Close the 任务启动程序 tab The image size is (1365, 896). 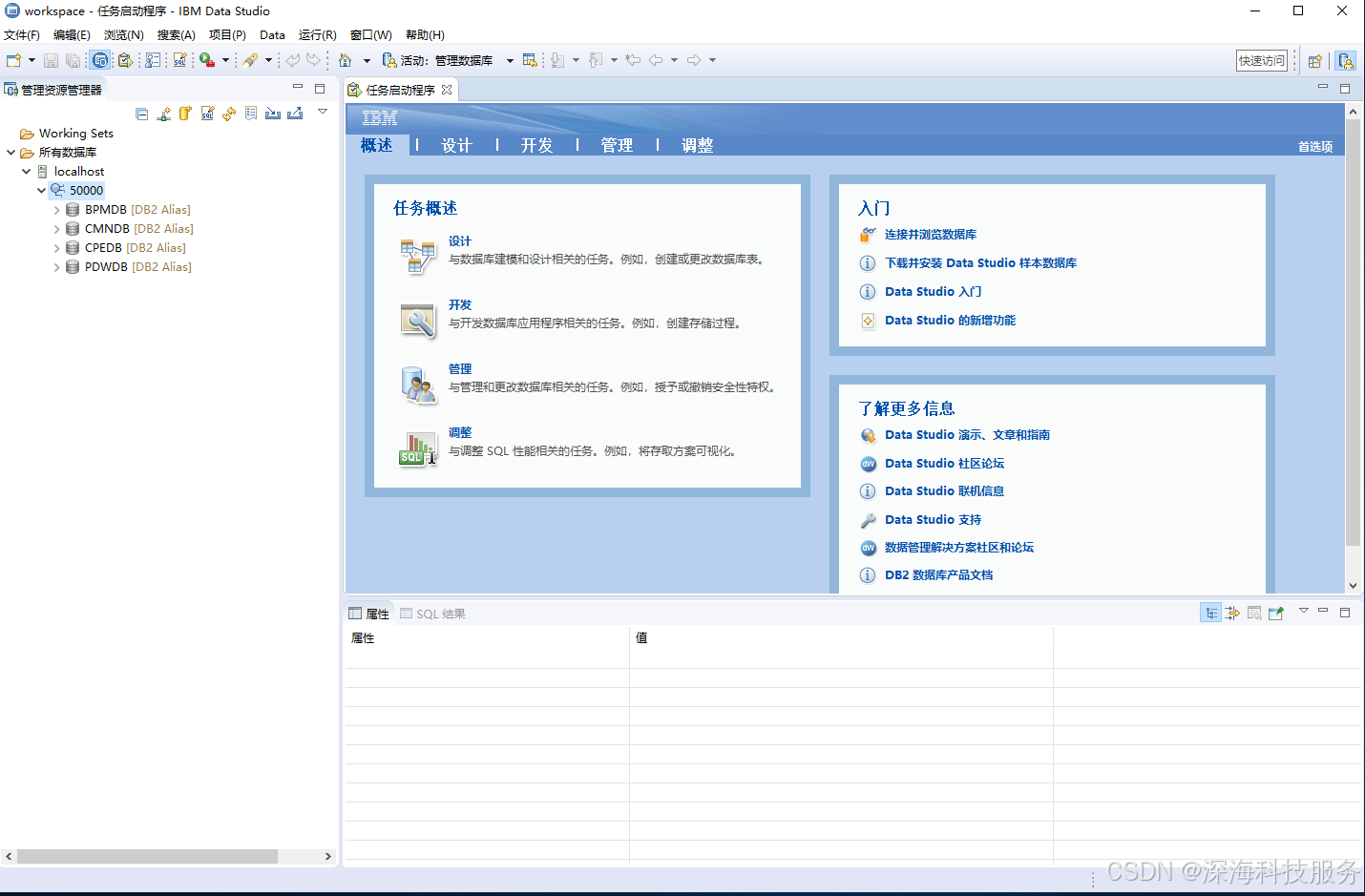click(x=447, y=90)
